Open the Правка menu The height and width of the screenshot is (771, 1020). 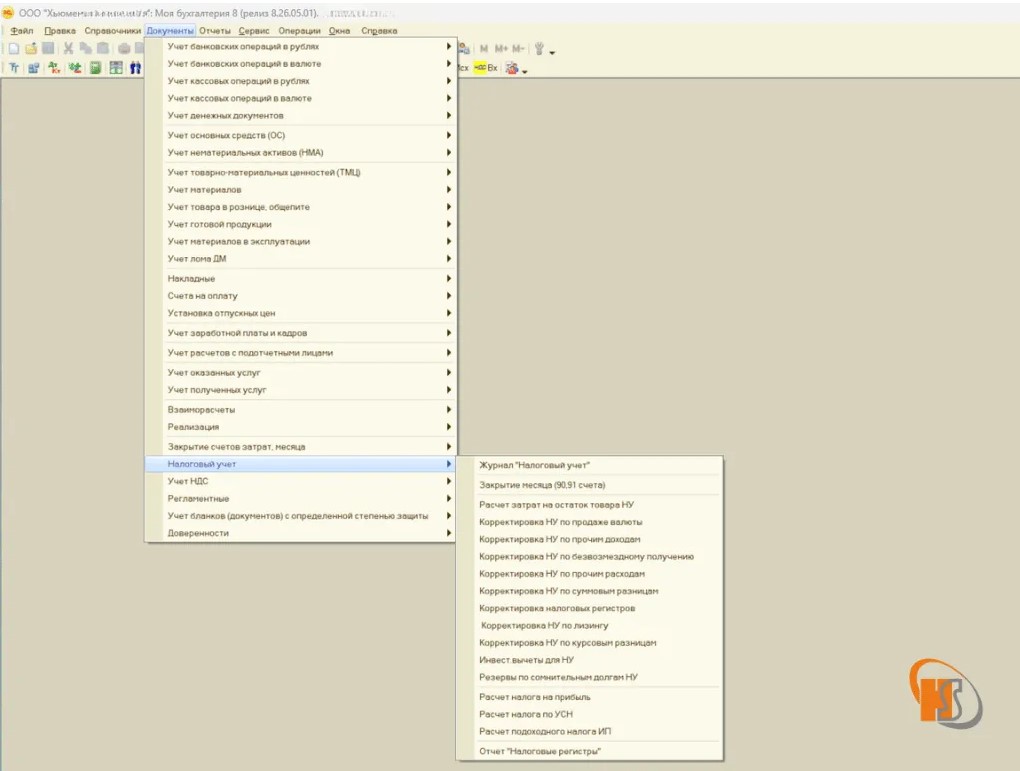(x=60, y=31)
